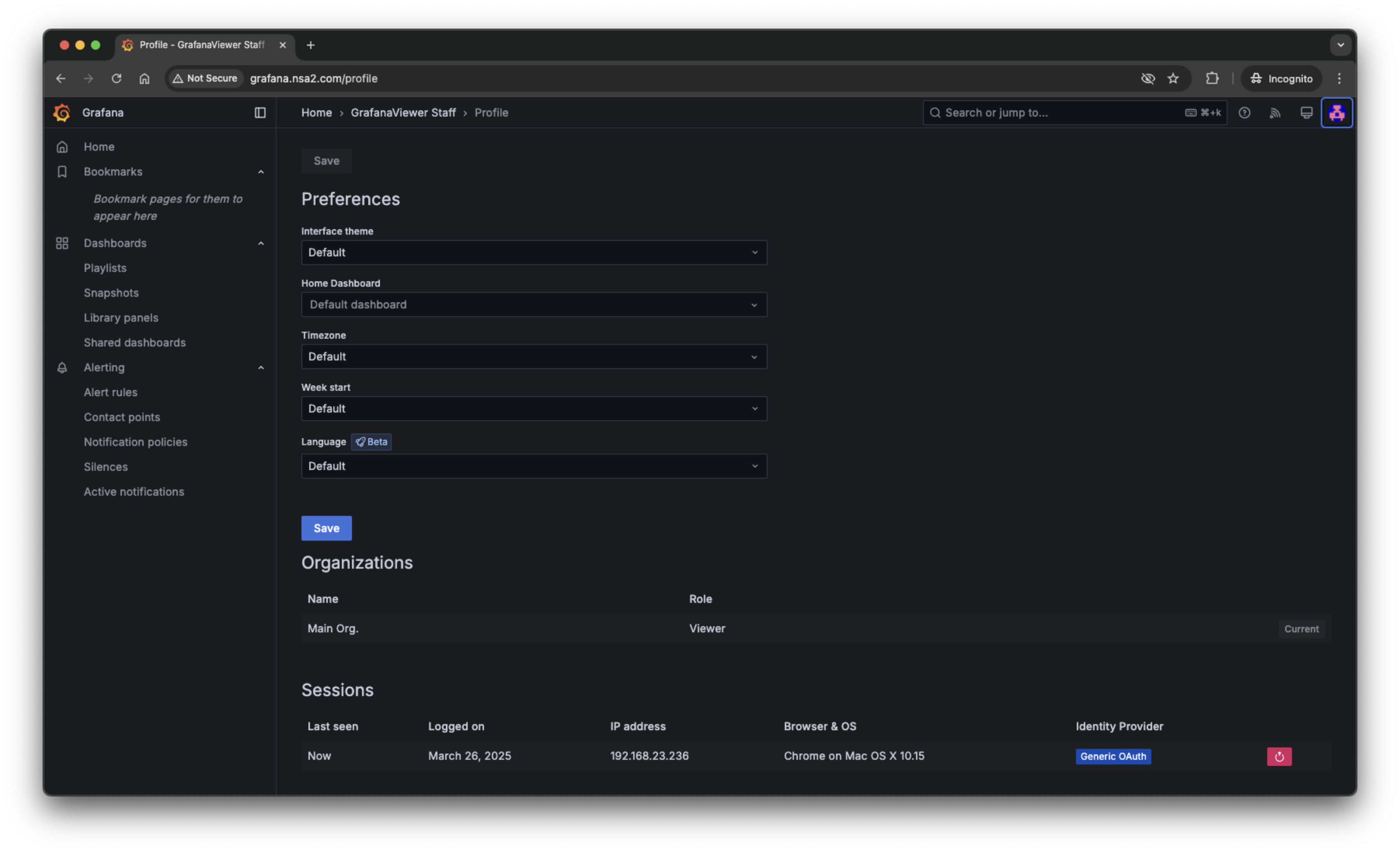Open the user avatar menu
Viewport: 1400px width, 853px height.
click(1336, 113)
